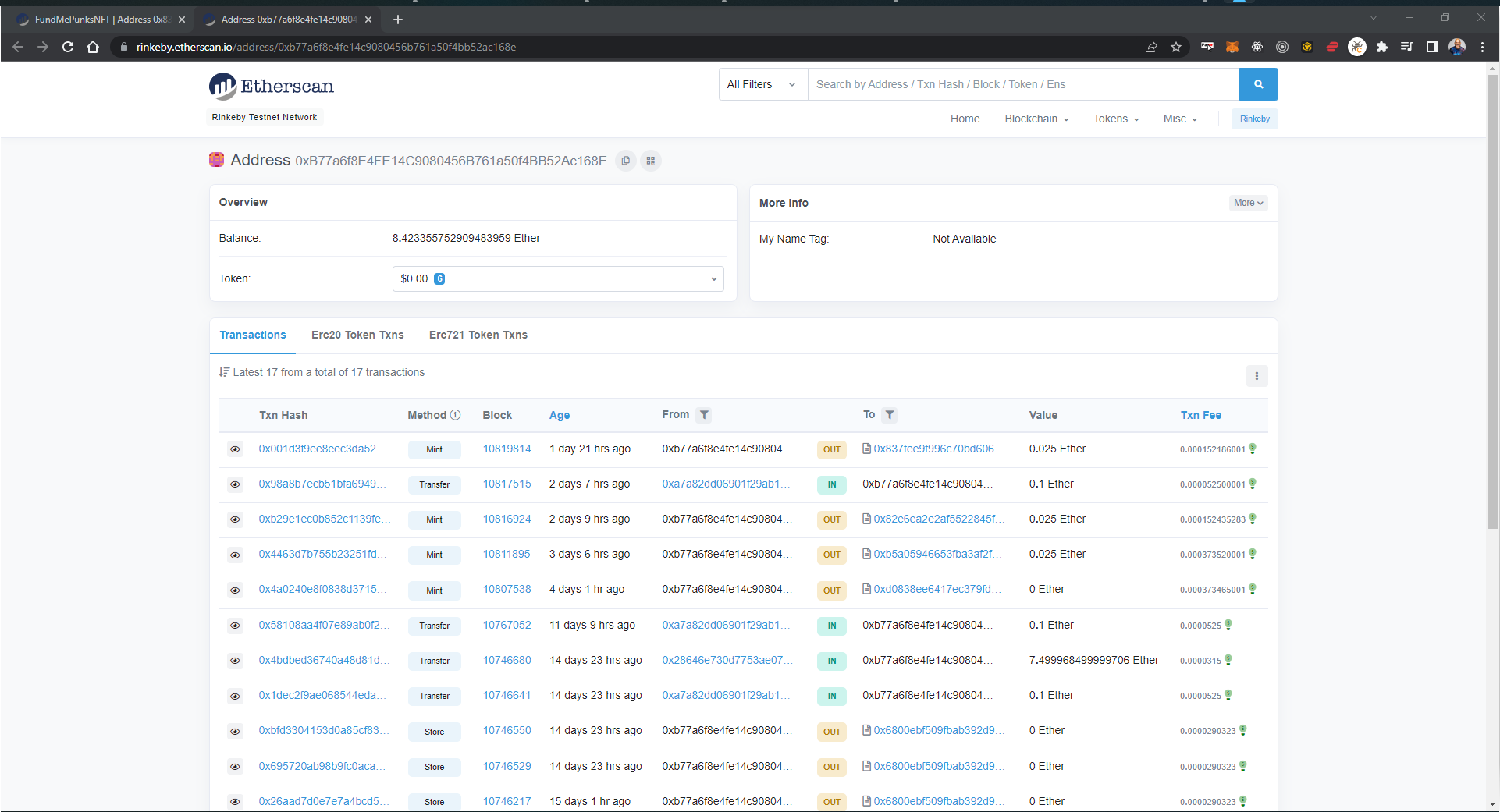Preview transaction 0xb29e1ec0b852c1139fe with eye icon
The image size is (1500, 812).
pos(235,519)
